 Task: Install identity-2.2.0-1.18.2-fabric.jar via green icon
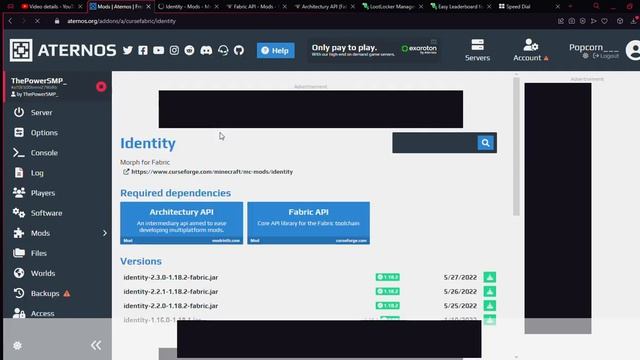click(x=490, y=306)
